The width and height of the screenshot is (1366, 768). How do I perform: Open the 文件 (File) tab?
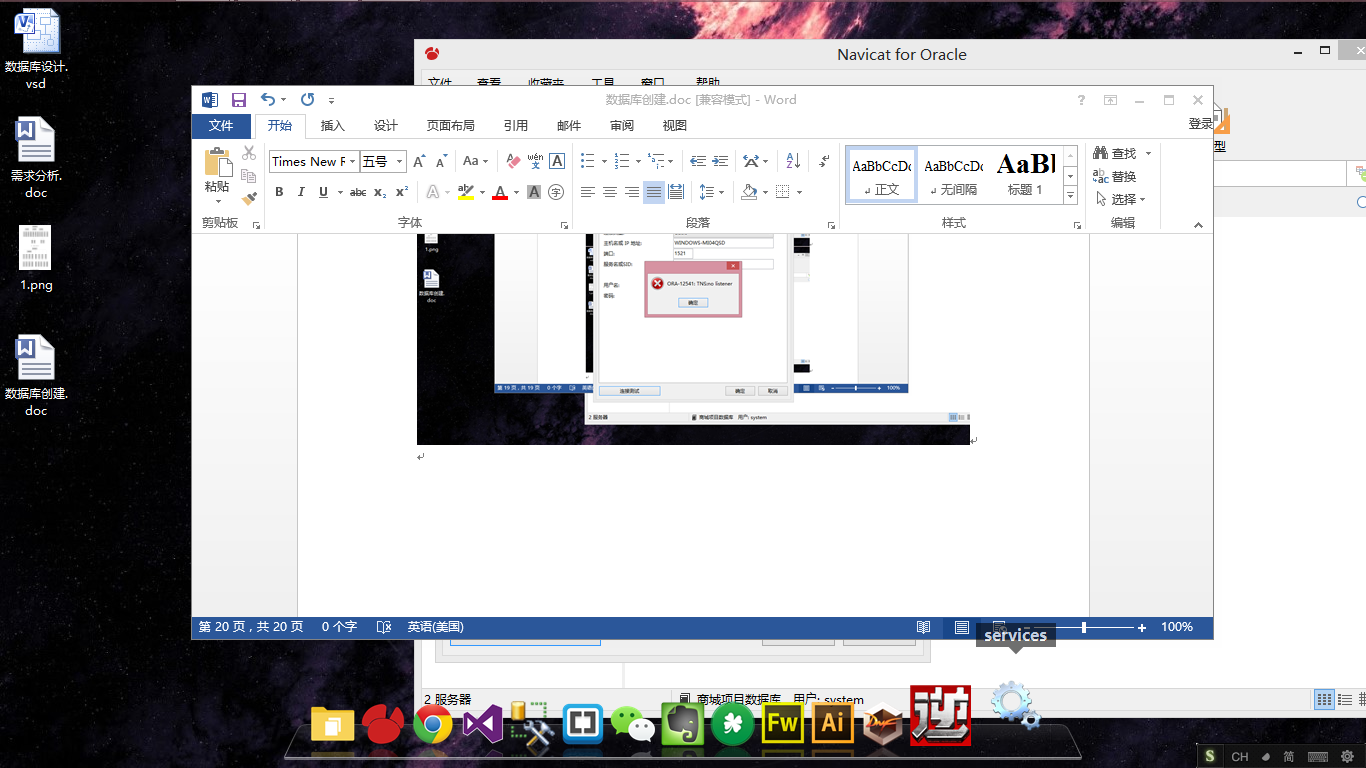tap(221, 125)
